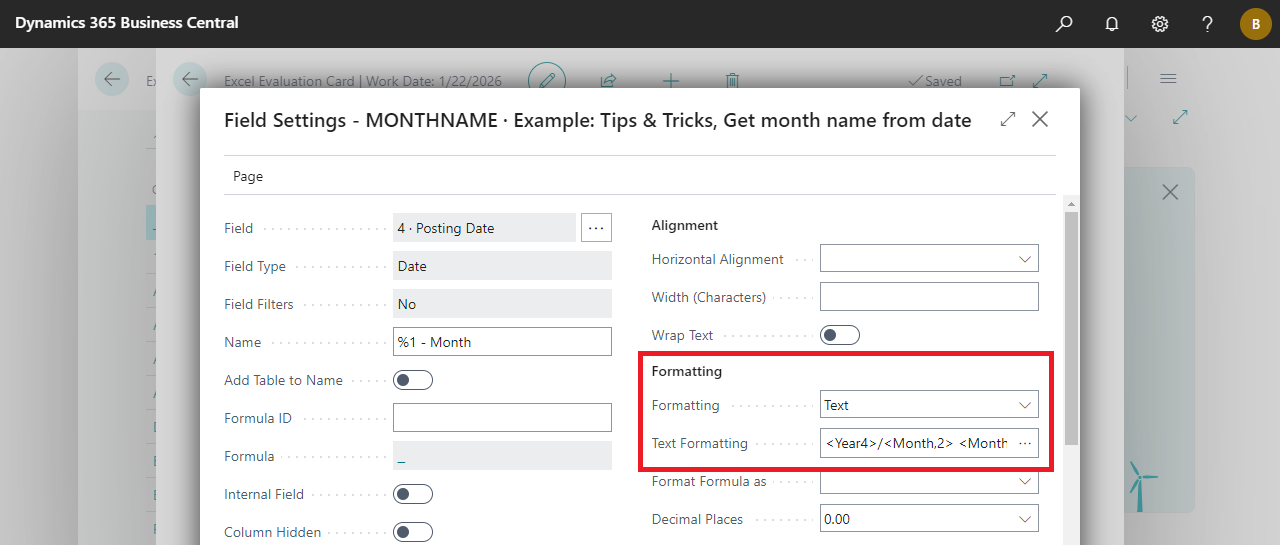Enable the Wrap Text switch
The height and width of the screenshot is (545, 1280).
839,336
